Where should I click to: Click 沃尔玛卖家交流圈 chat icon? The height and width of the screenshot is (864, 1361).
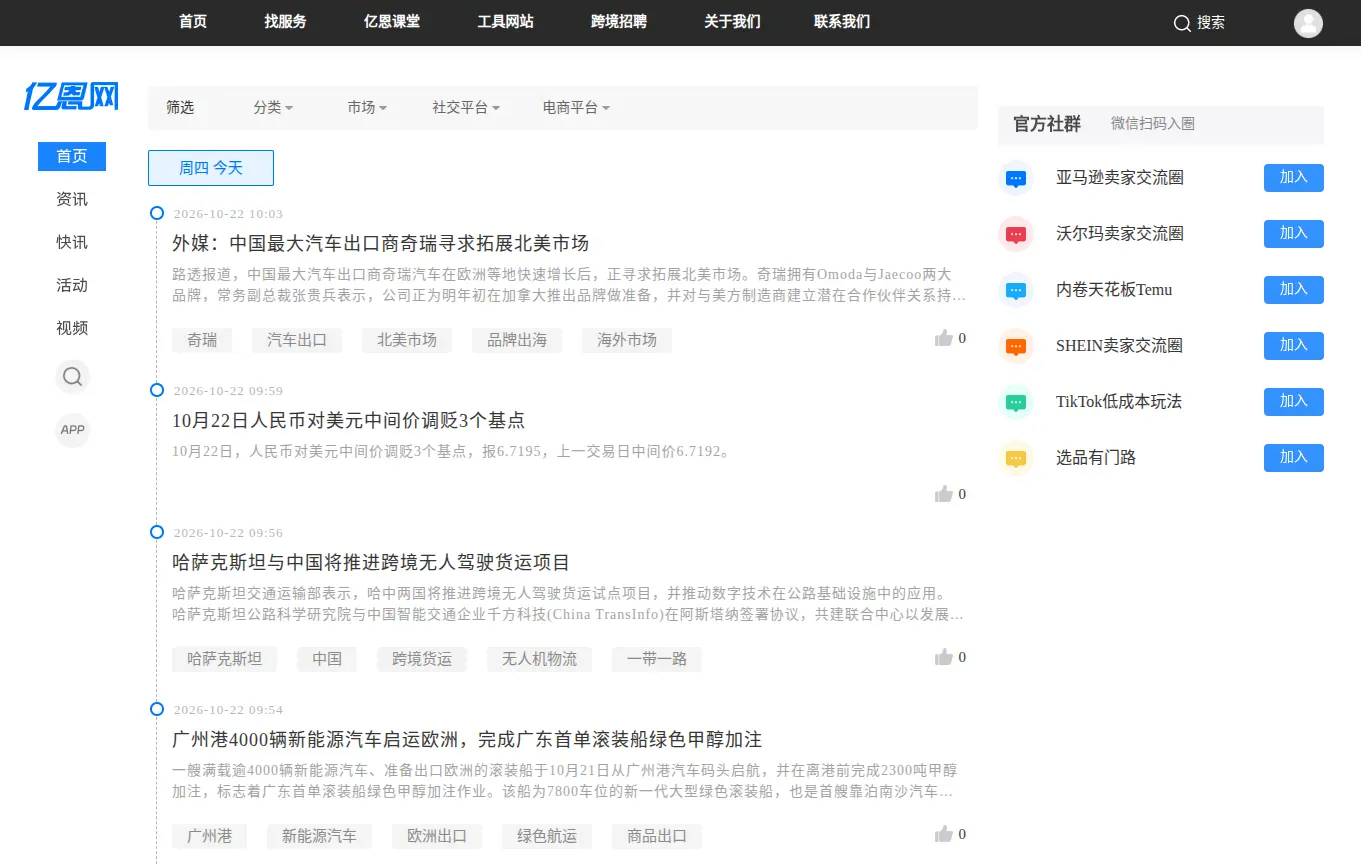[1016, 234]
